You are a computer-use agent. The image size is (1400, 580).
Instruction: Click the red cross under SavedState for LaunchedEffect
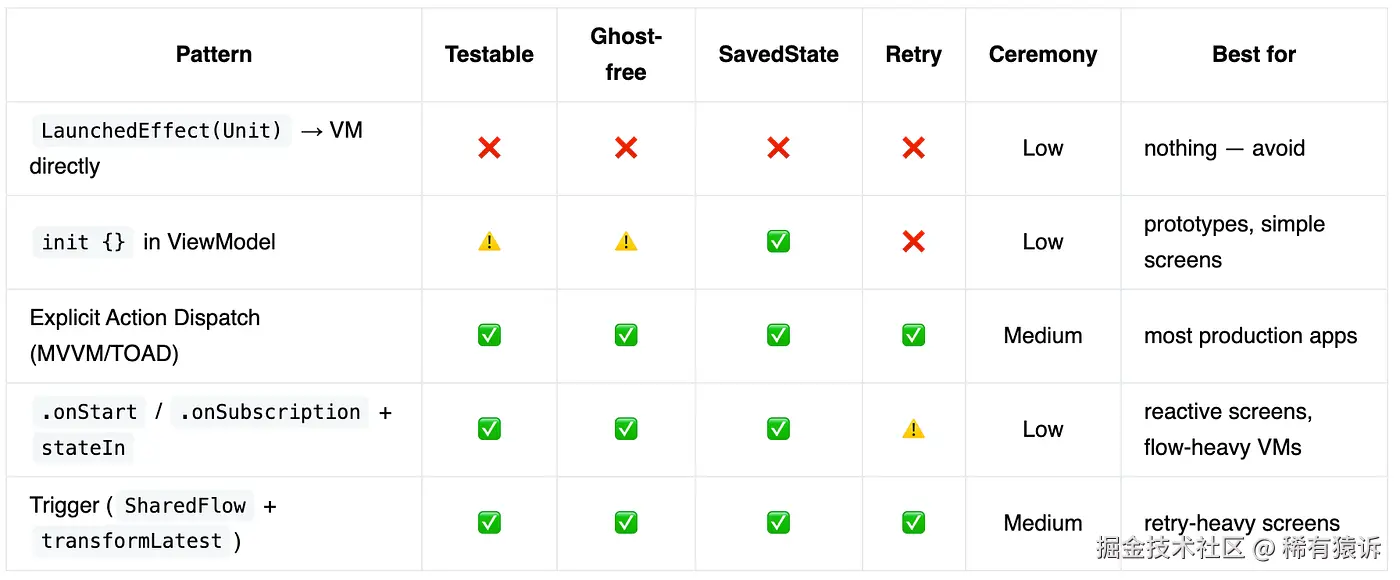778,148
